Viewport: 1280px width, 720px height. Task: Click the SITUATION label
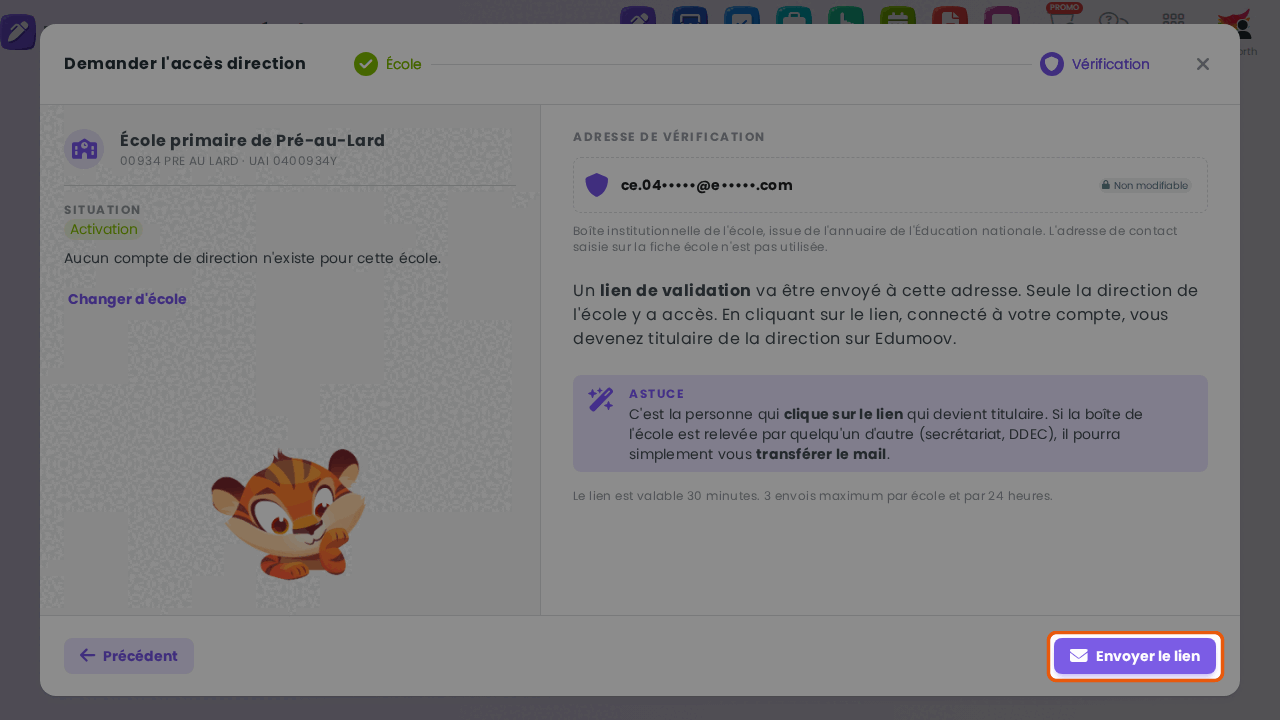coord(102,210)
